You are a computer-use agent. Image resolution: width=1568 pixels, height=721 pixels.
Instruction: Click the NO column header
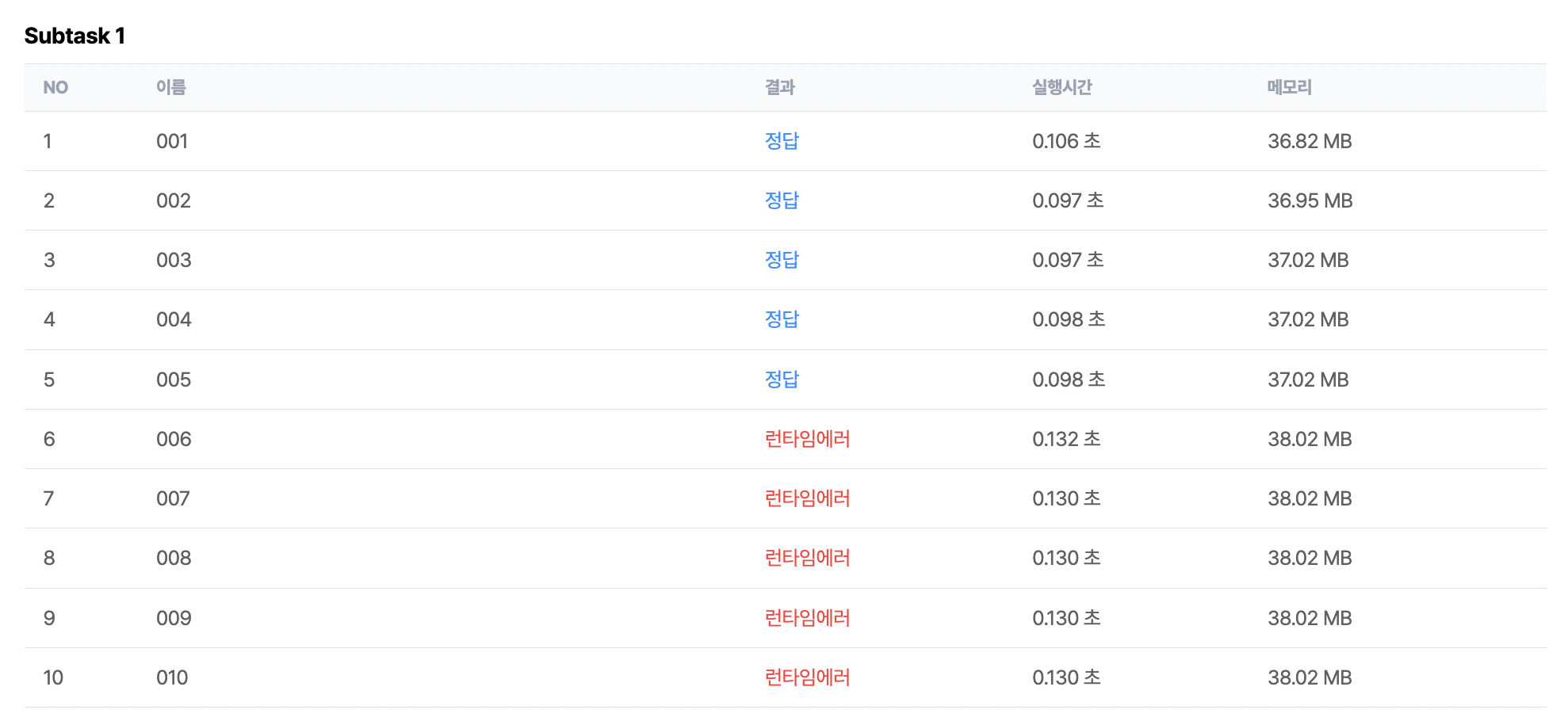55,87
